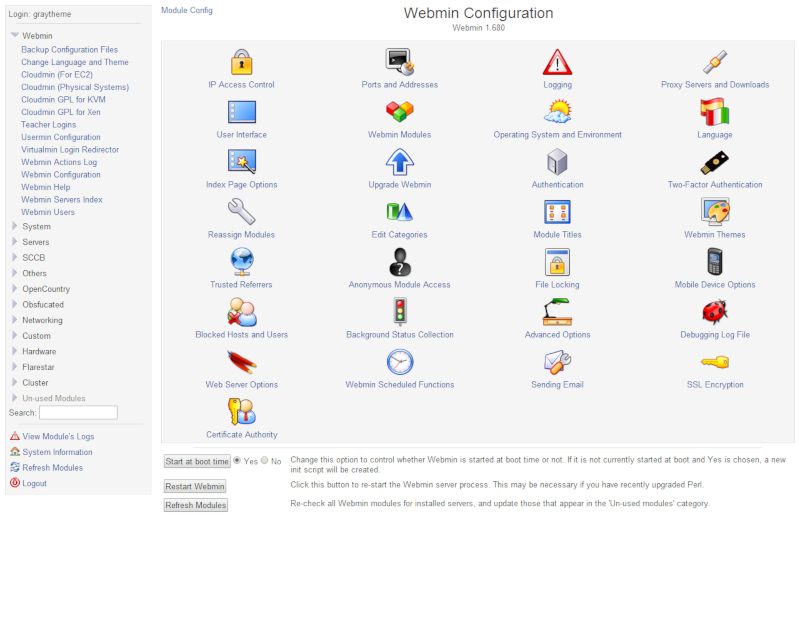Open the Authentication gray box icon
Screen dimensions: 800x640
click(557, 162)
